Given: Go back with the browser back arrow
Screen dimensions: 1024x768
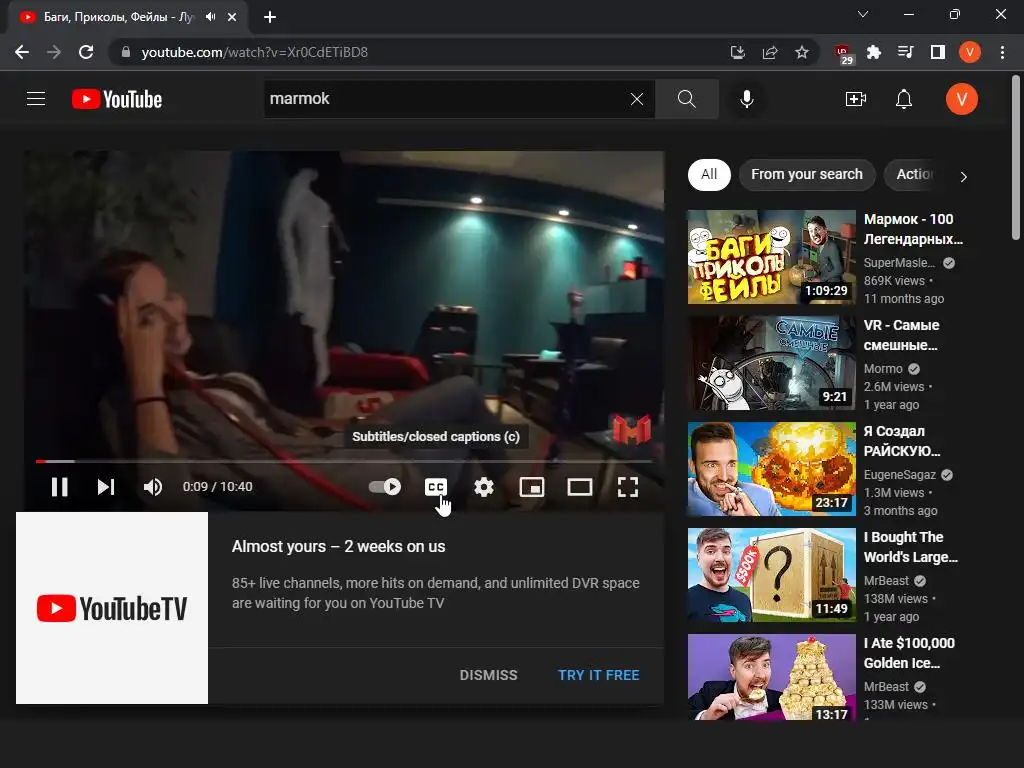Looking at the screenshot, I should (x=22, y=52).
